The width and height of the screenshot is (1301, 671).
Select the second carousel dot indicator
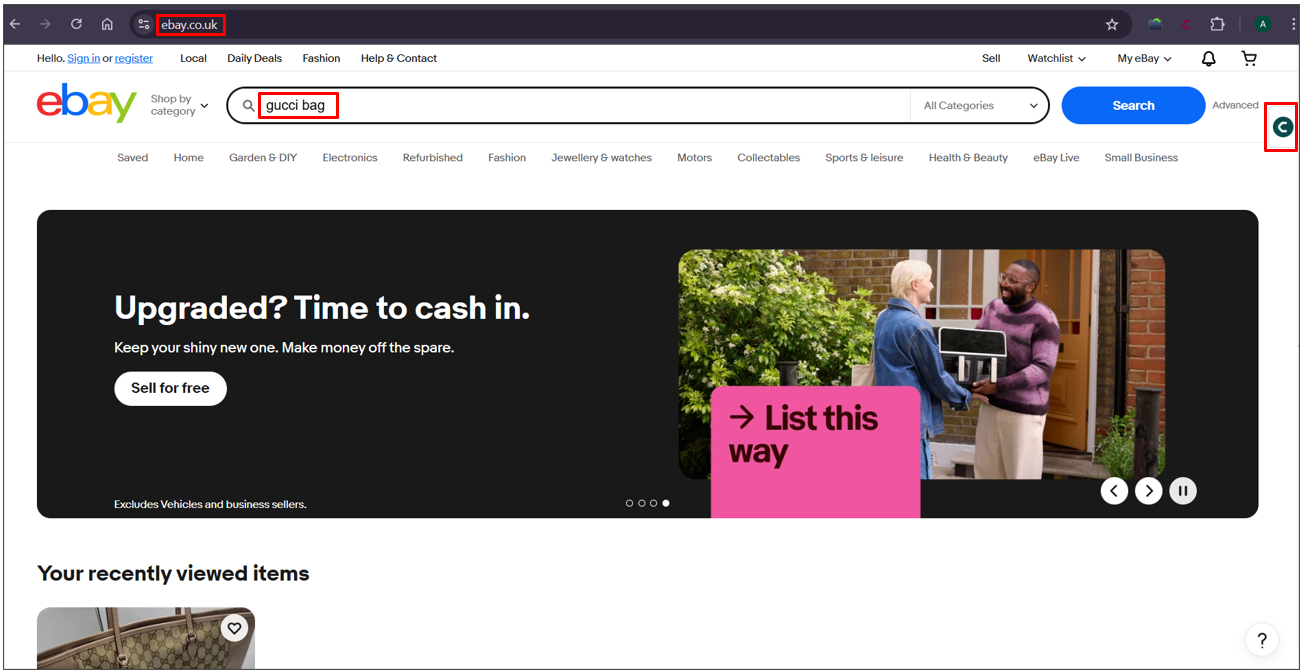click(x=641, y=503)
